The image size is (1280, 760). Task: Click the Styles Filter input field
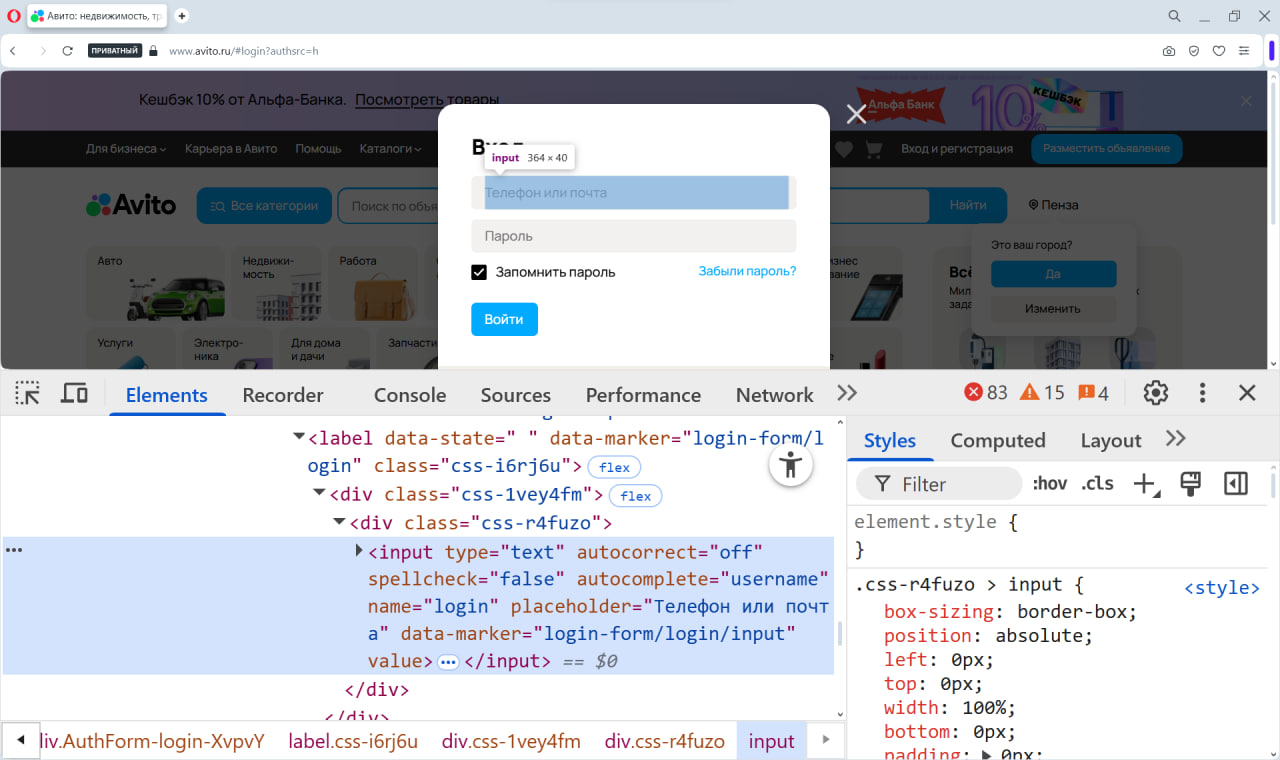[x=939, y=484]
